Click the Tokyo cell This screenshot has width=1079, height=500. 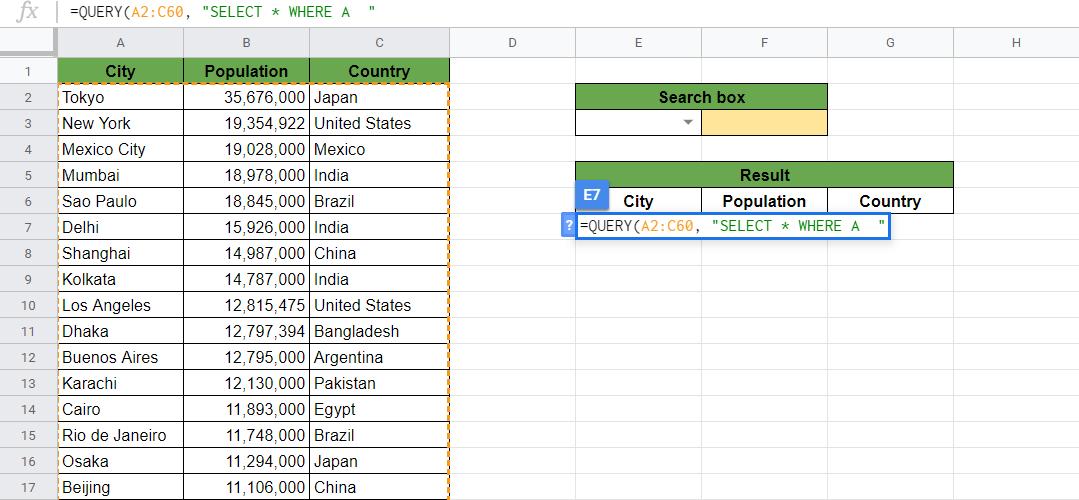(120, 97)
